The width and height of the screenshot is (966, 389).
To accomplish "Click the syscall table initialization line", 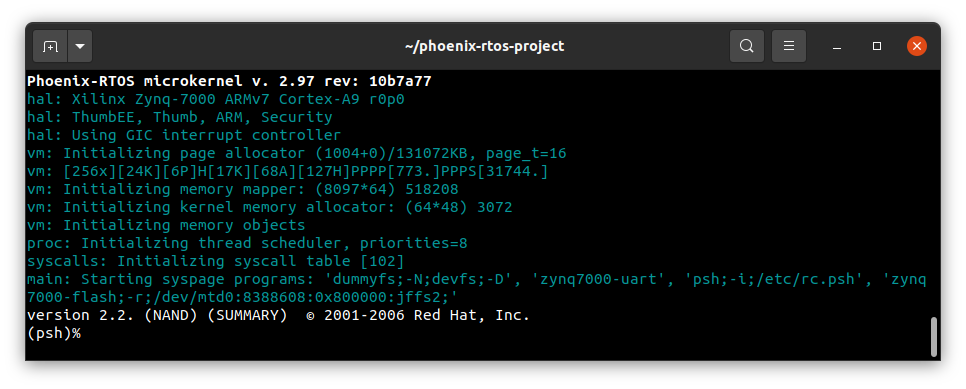I will point(216,261).
